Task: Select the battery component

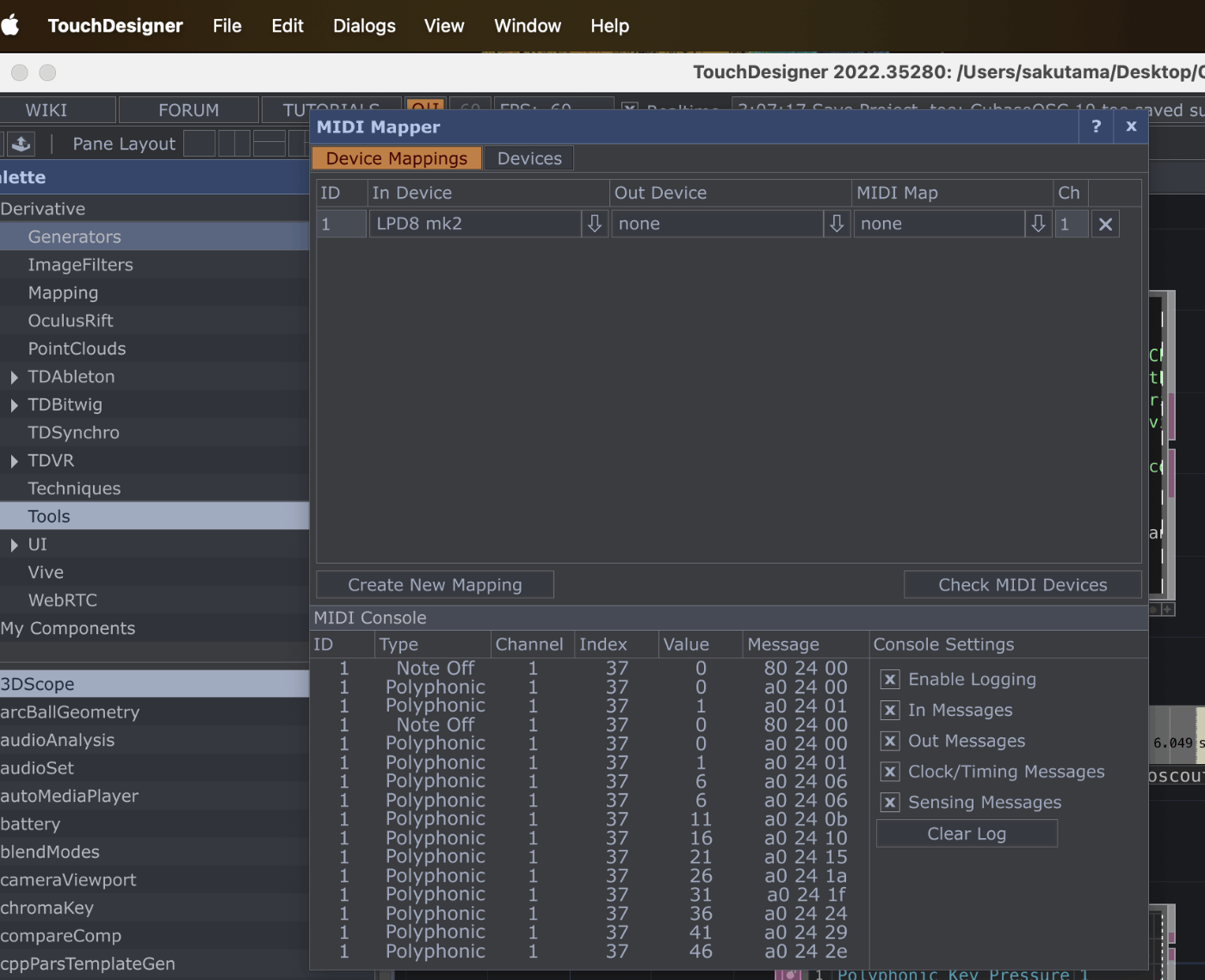Action: click(x=154, y=824)
